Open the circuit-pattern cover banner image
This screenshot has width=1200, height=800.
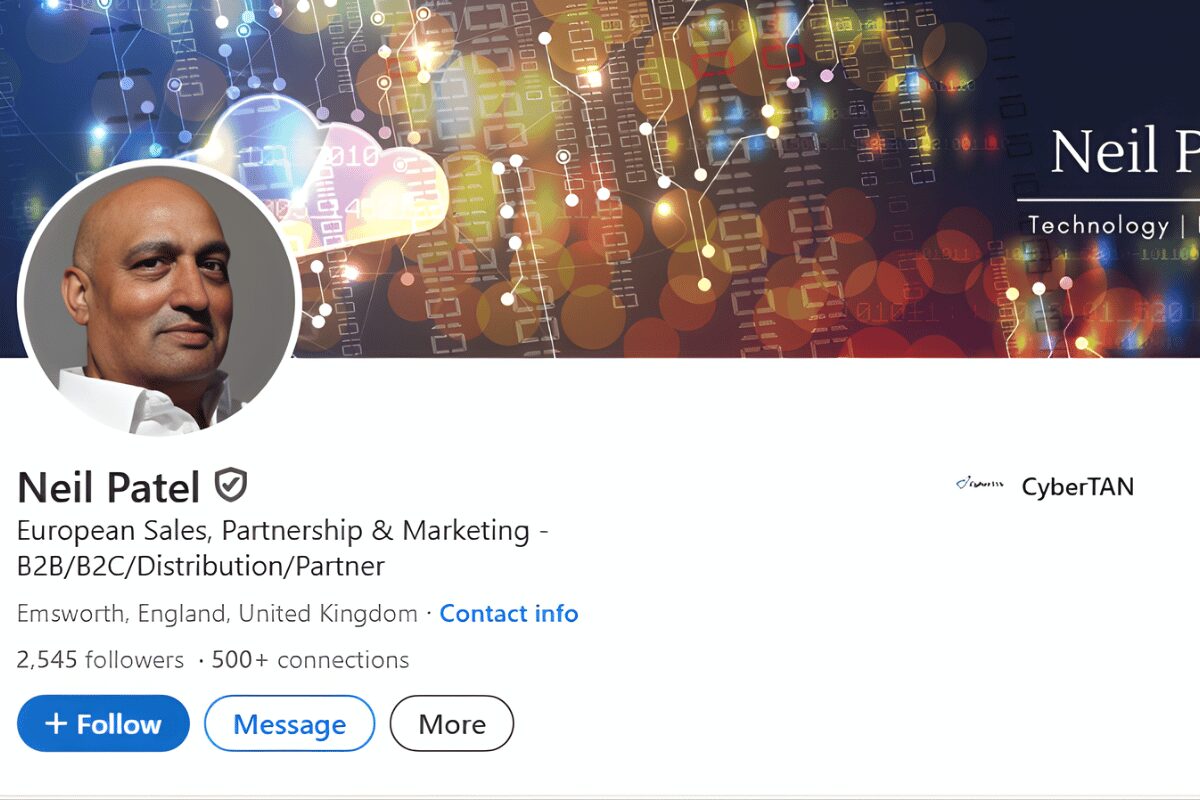tap(700, 150)
